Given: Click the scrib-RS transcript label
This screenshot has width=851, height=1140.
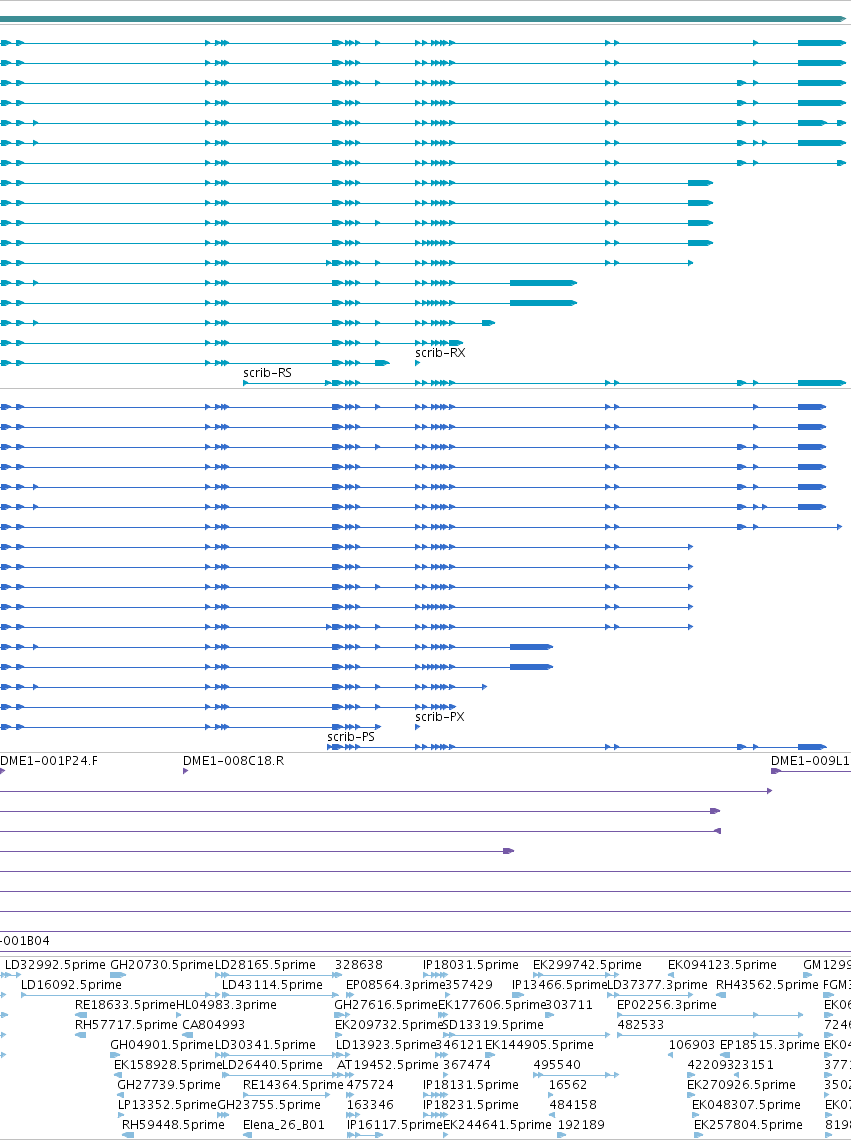Looking at the screenshot, I should 267,372.
